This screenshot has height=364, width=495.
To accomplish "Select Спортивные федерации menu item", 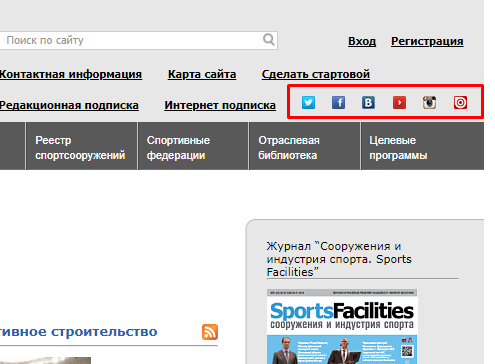I will tap(193, 146).
